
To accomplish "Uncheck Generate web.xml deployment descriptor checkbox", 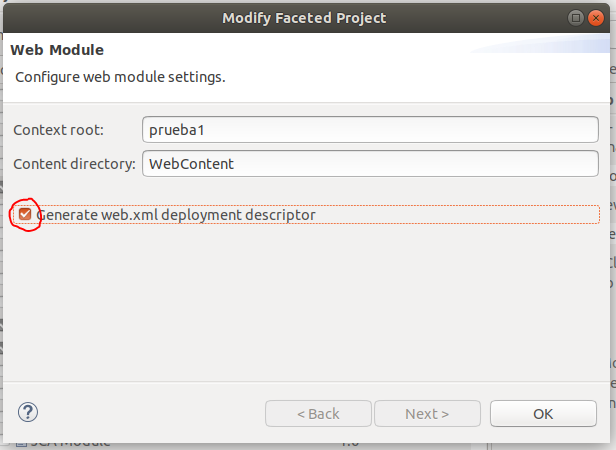I will pos(25,214).
